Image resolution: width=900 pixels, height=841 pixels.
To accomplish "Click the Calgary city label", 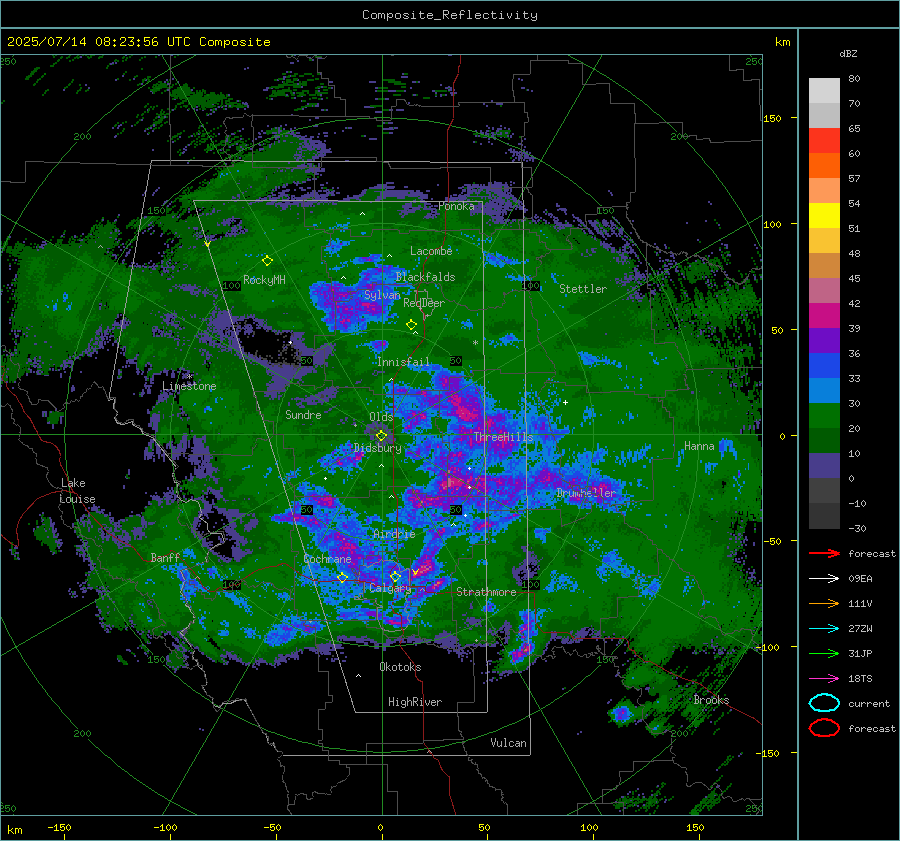I will click(390, 588).
